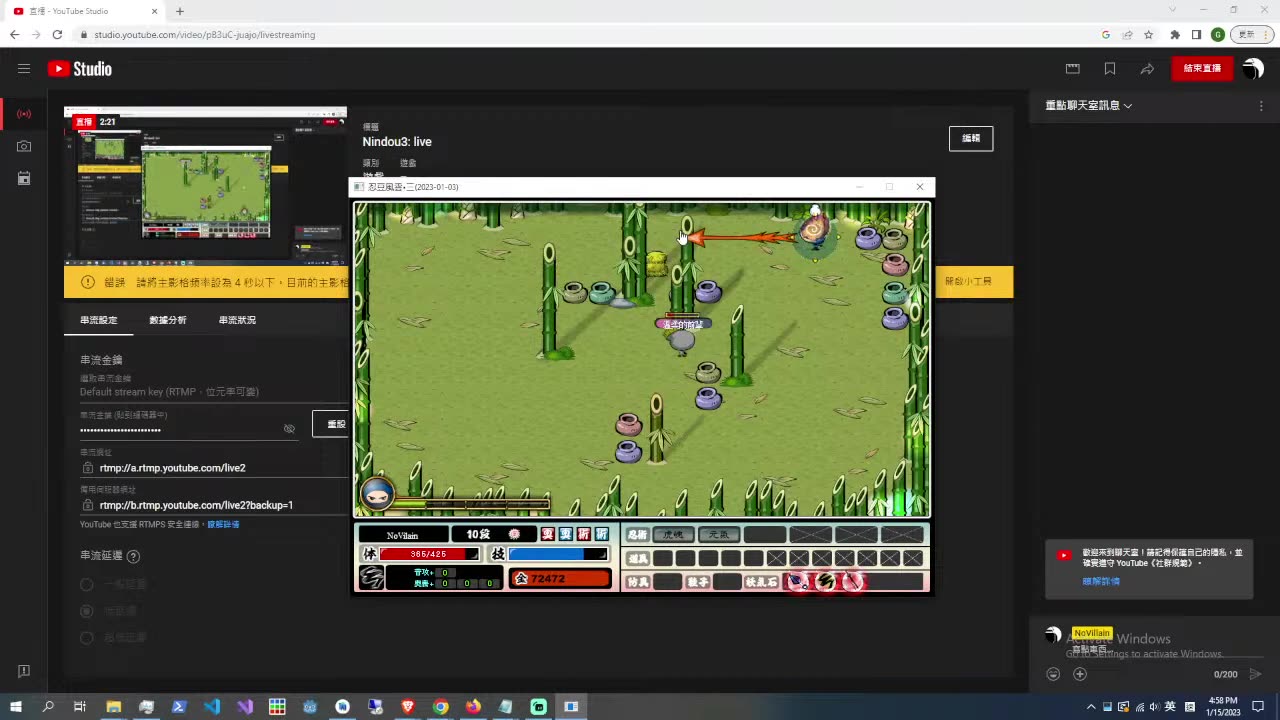Viewport: 1280px width, 720px height.
Task: Open the YouTube Studio hamburger menu
Action: [24, 69]
